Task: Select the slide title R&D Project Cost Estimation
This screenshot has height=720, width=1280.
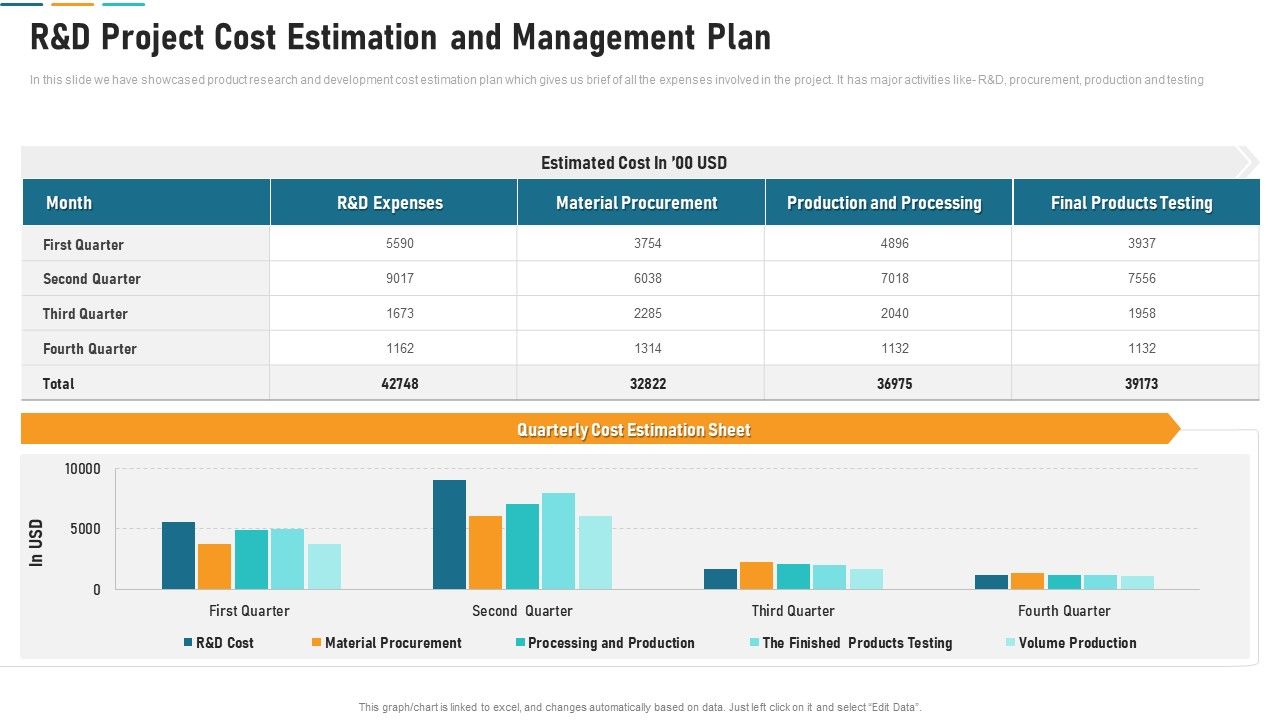Action: (400, 38)
